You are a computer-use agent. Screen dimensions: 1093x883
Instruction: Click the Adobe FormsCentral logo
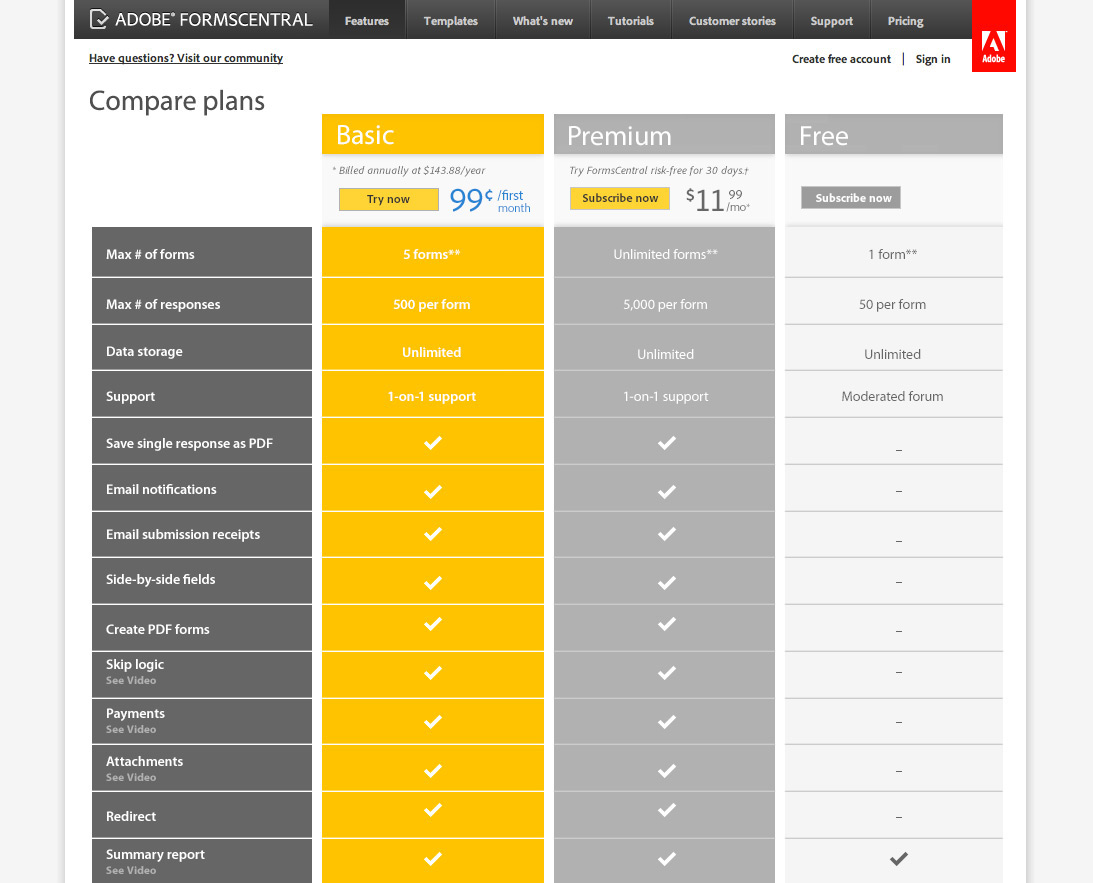(x=201, y=20)
